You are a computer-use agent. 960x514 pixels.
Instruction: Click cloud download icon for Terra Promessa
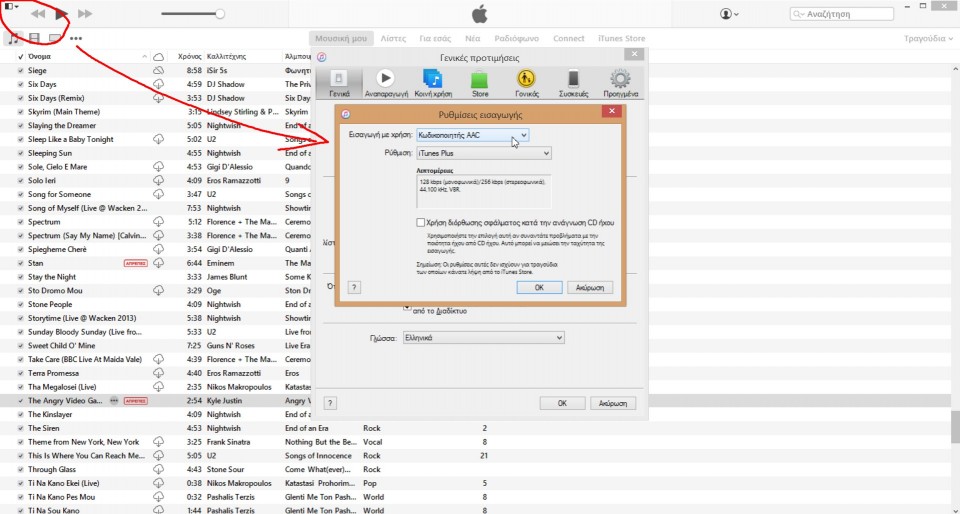pyautogui.click(x=159, y=373)
